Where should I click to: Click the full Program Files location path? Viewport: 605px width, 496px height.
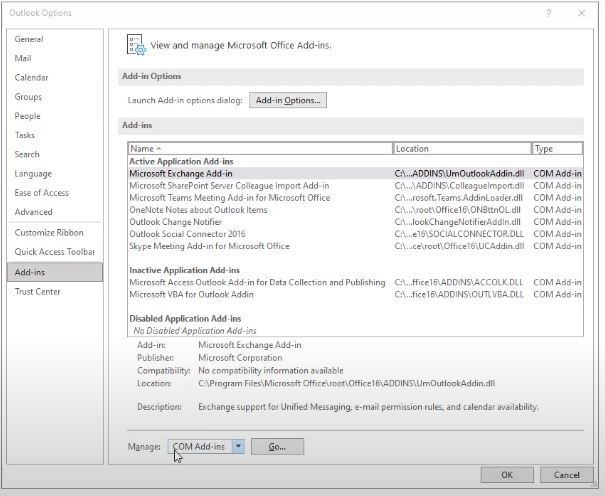pyautogui.click(x=346, y=383)
